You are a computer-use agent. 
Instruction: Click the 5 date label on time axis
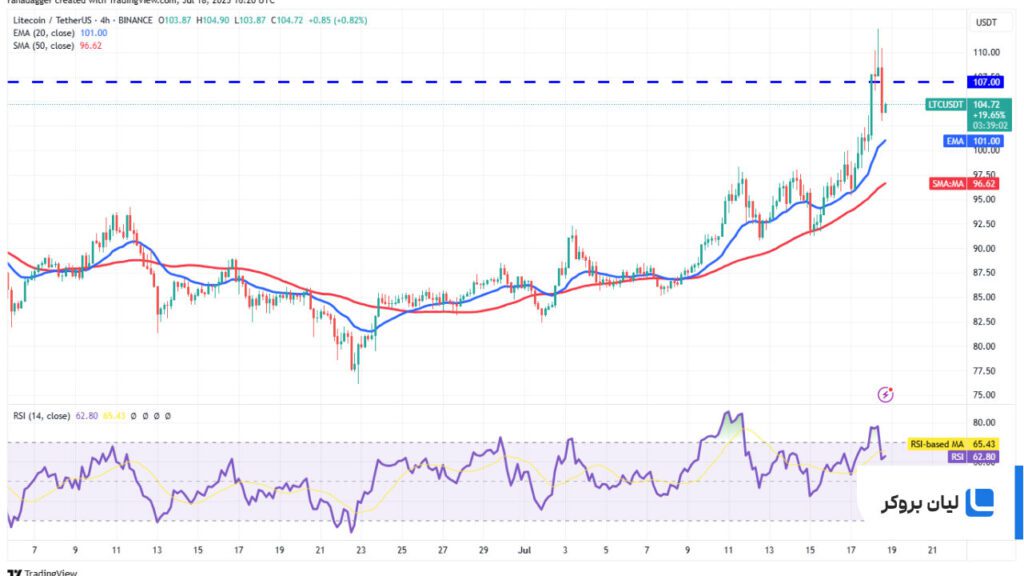point(605,551)
